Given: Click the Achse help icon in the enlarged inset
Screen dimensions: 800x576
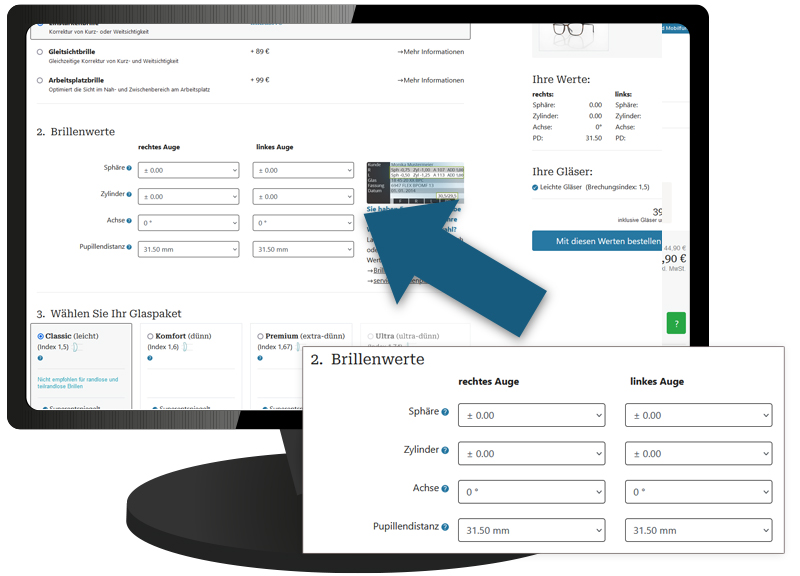Looking at the screenshot, I should [445, 489].
